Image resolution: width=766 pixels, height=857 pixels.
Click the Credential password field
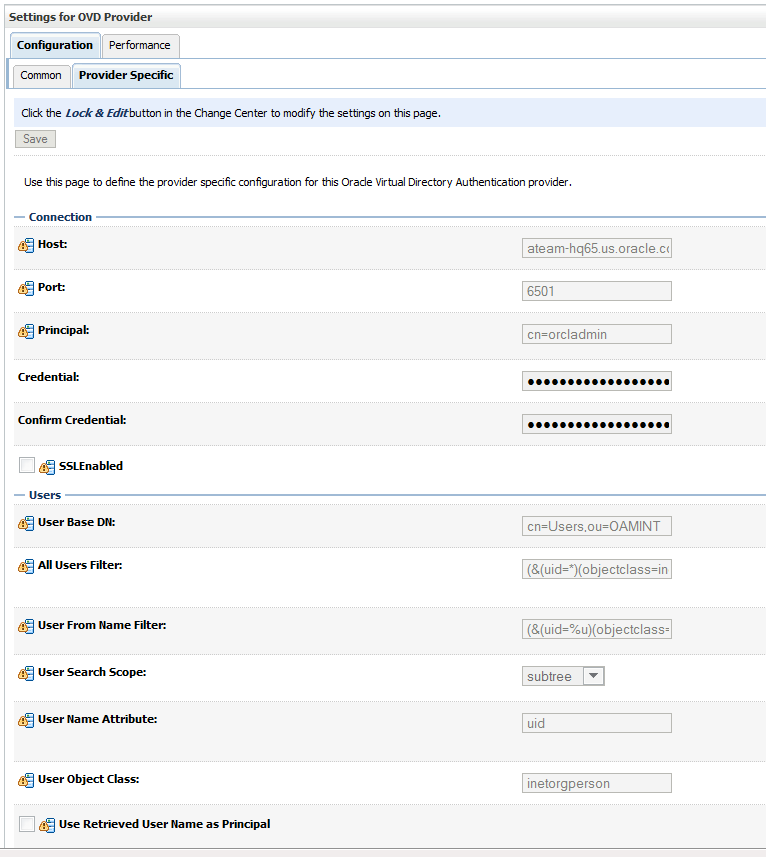(x=597, y=381)
